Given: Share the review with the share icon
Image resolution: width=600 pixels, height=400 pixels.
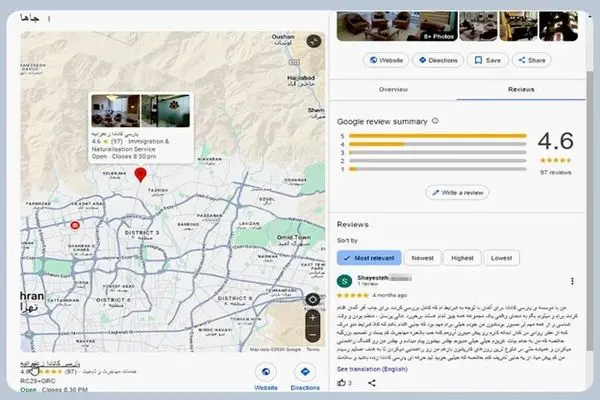Looking at the screenshot, I should pyautogui.click(x=372, y=382).
